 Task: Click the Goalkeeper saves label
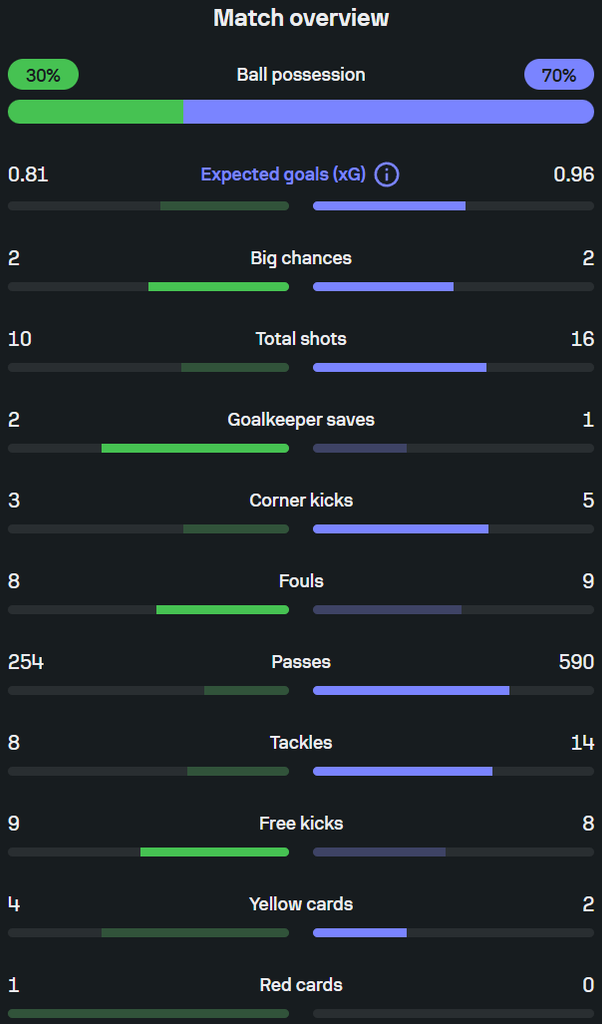pyautogui.click(x=301, y=419)
